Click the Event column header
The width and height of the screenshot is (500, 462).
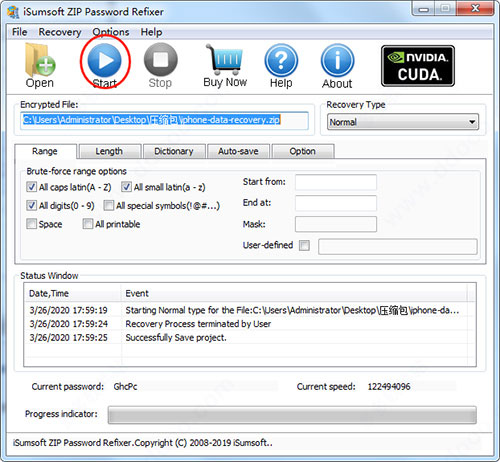(294, 293)
